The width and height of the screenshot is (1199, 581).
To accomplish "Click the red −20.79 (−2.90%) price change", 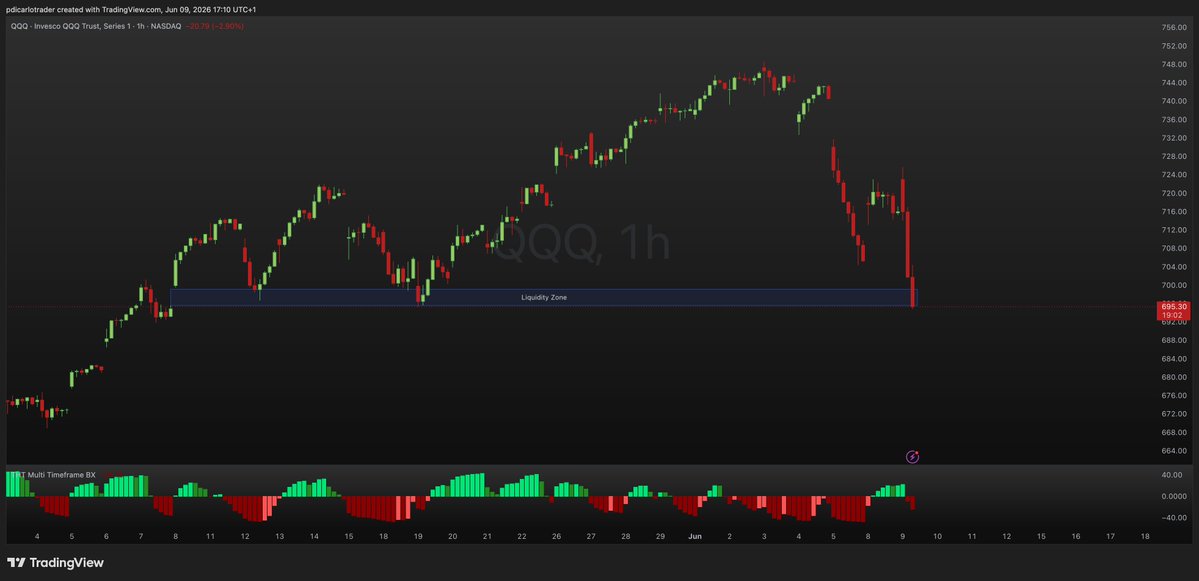I will pos(214,26).
